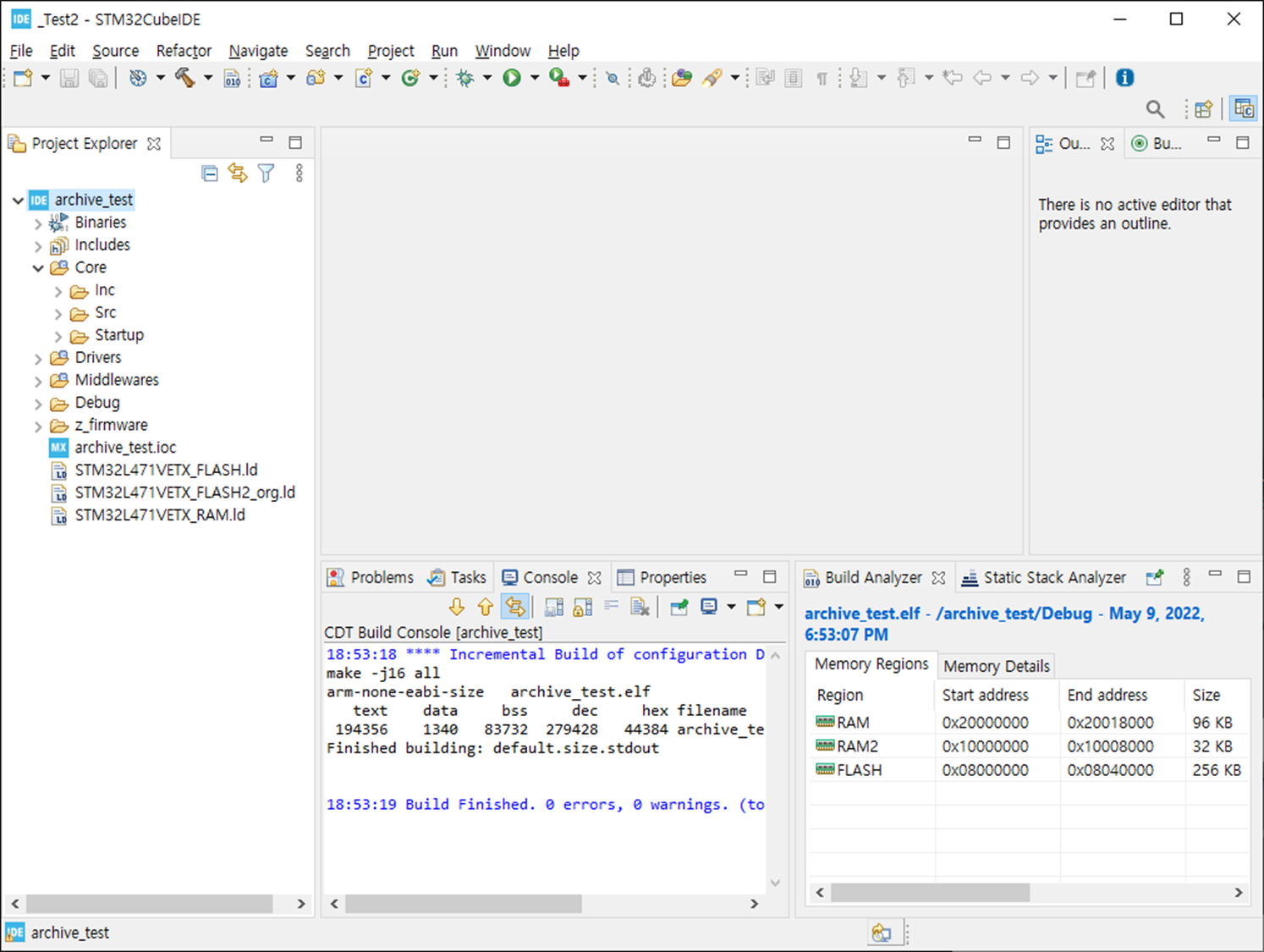The image size is (1264, 952).
Task: Open the Project menu
Action: point(391,51)
